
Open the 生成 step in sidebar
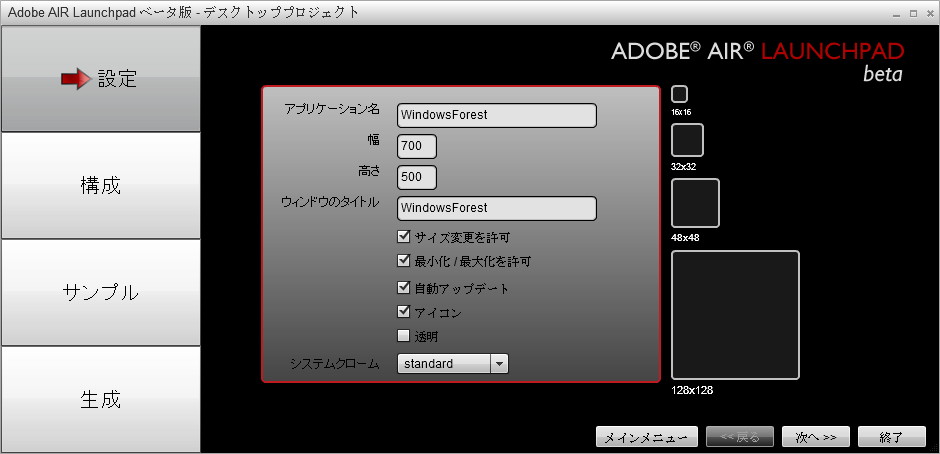(x=101, y=399)
